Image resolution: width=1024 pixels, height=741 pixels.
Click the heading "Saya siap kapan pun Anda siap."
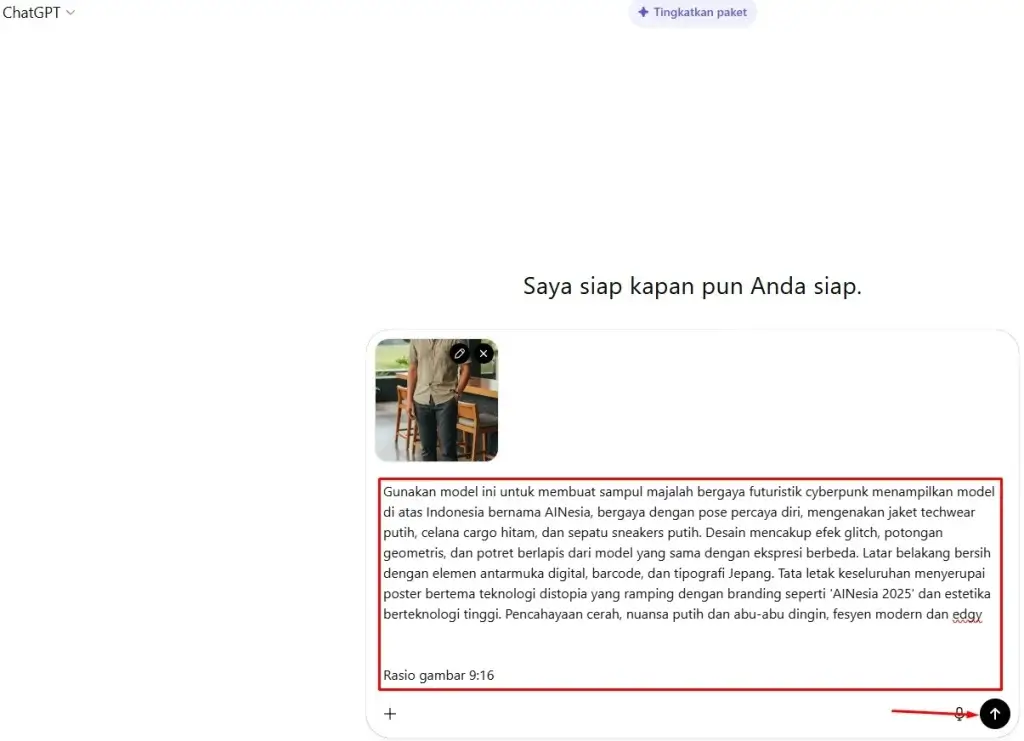692,286
